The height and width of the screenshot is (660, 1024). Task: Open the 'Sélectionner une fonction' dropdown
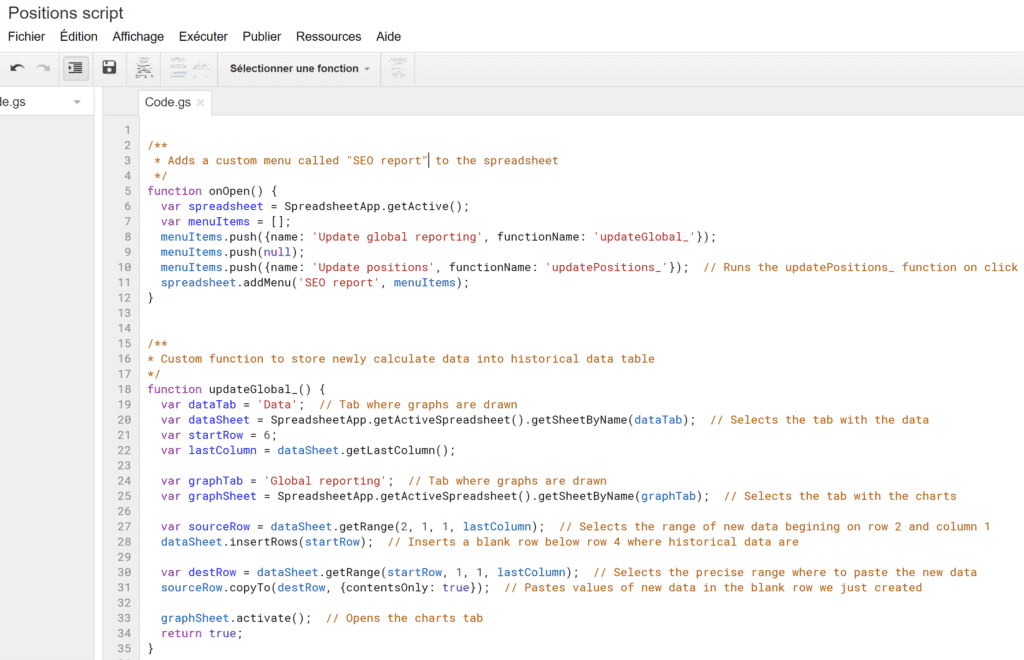coord(299,69)
